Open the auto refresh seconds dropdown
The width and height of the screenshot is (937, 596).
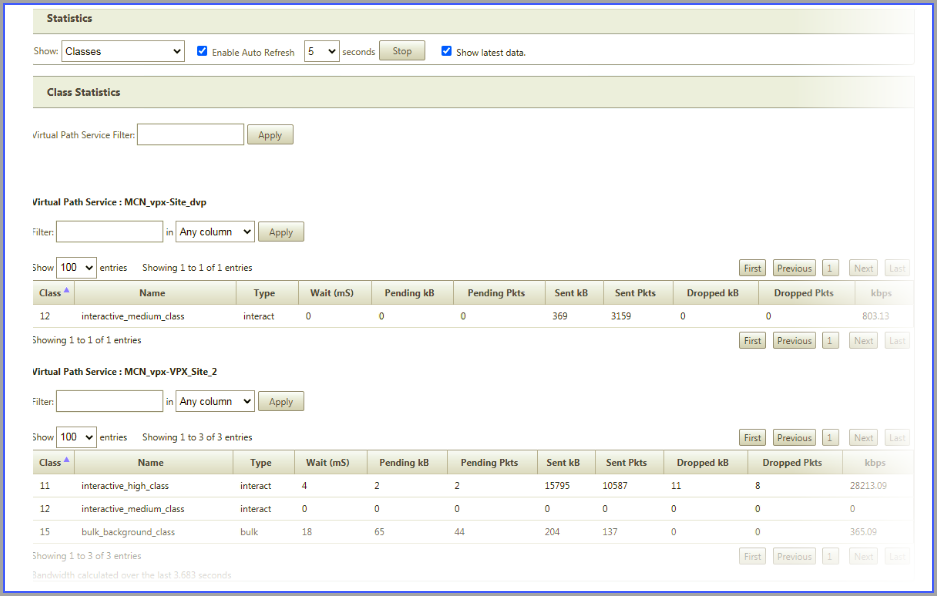point(321,51)
